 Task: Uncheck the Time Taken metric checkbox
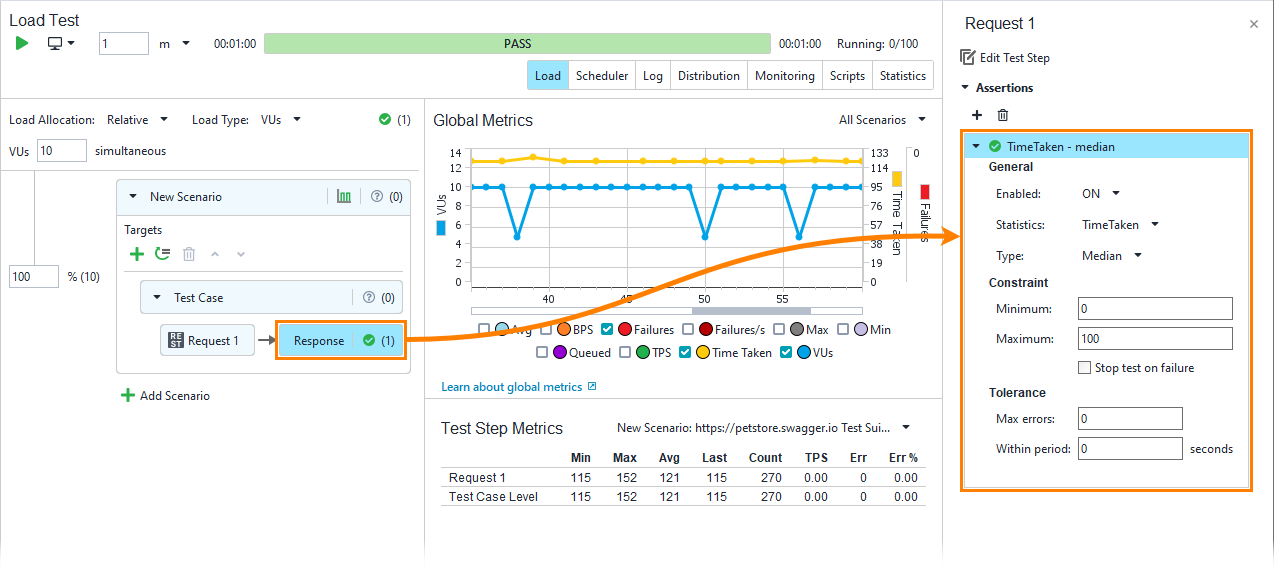685,352
